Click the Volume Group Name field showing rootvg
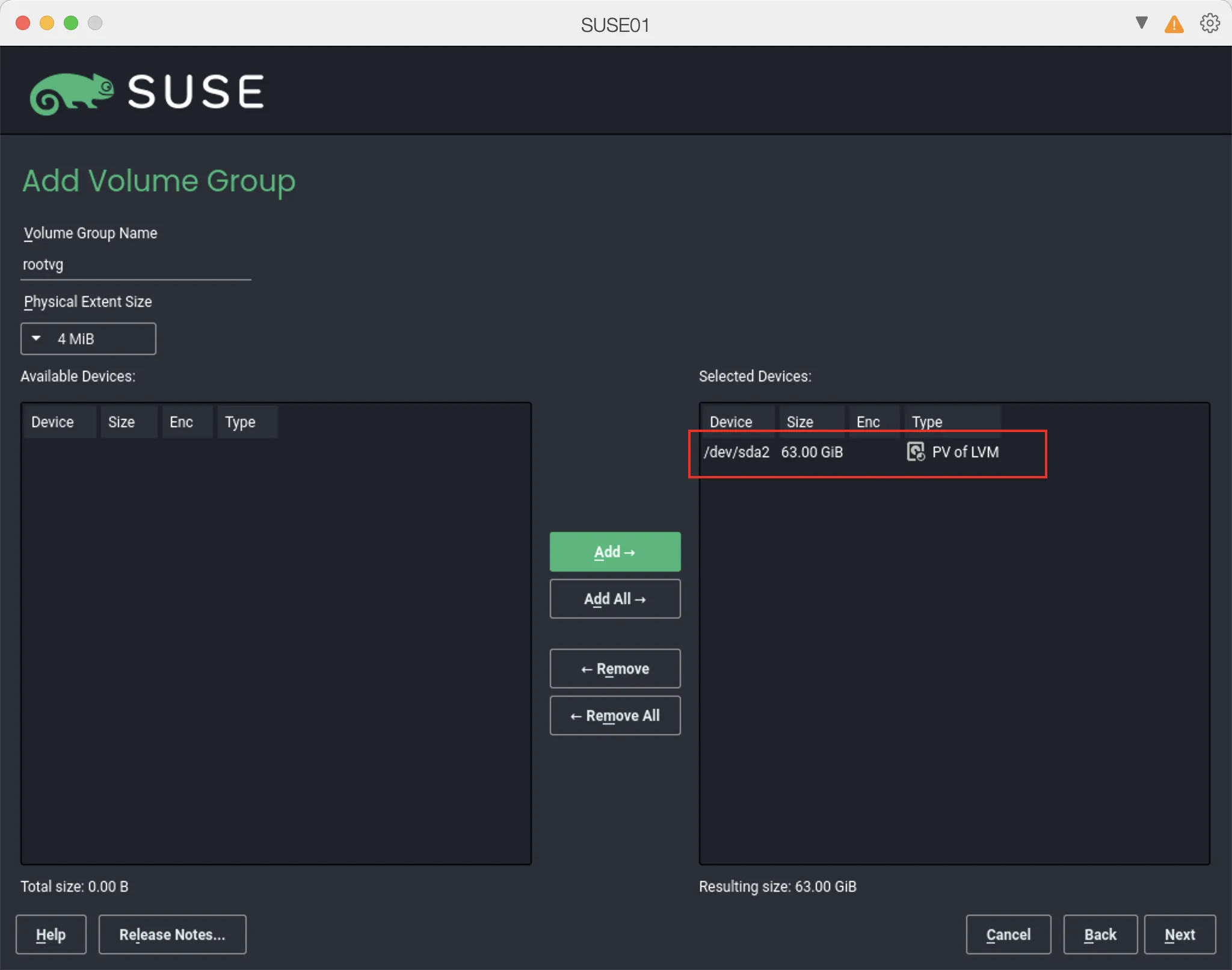This screenshot has width=1232, height=970. (135, 264)
